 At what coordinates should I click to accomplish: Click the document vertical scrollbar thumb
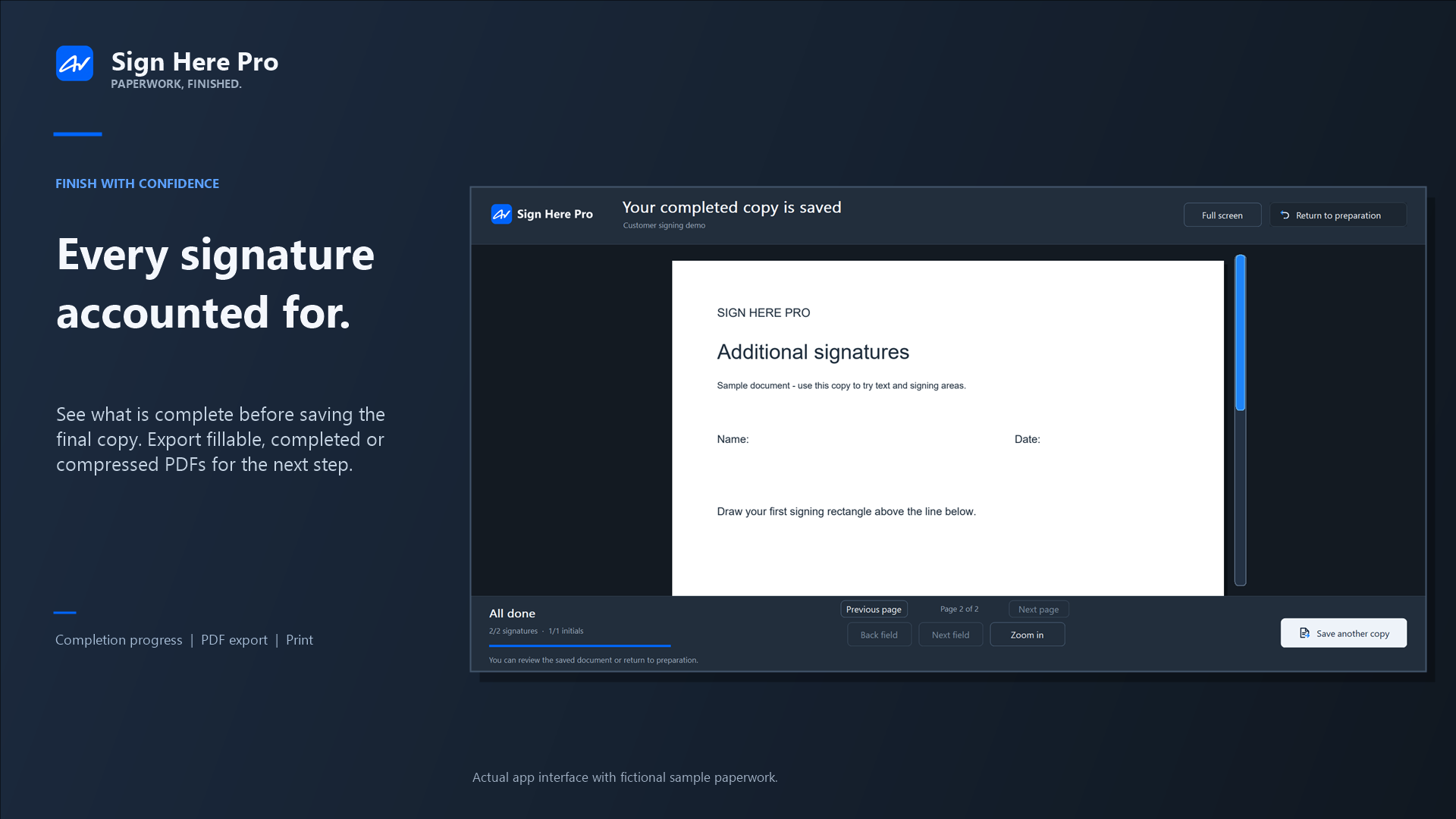[1241, 333]
